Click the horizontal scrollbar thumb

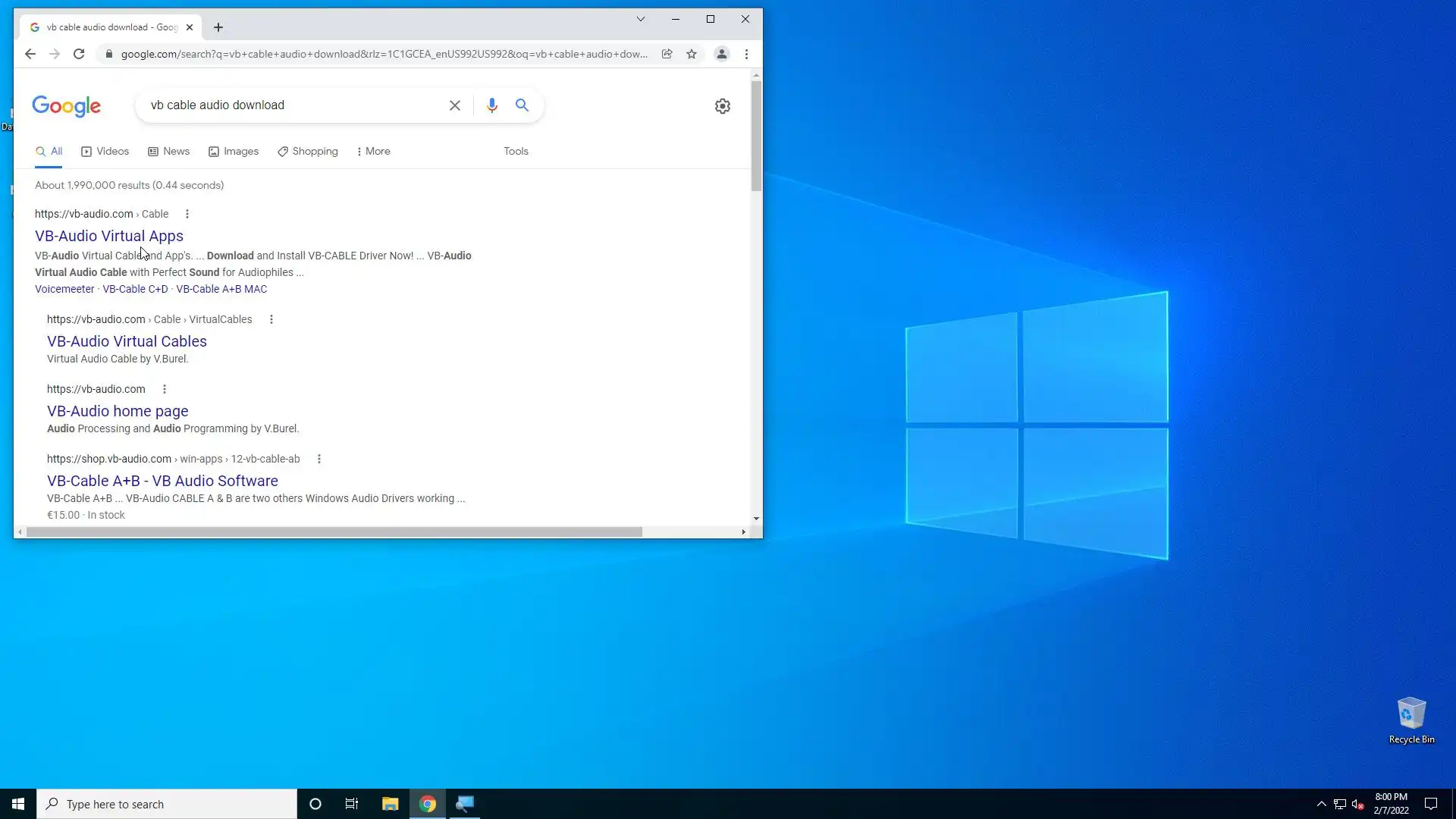[334, 532]
